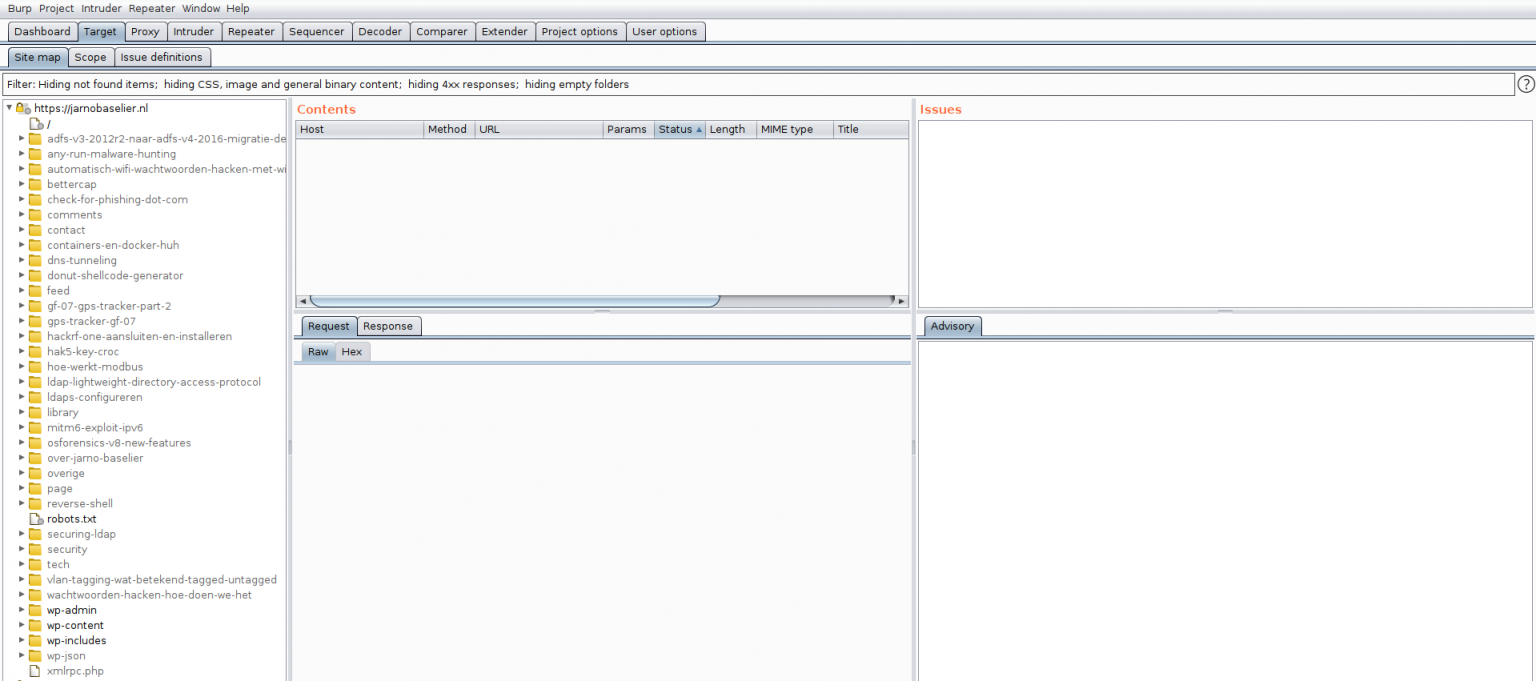The width and height of the screenshot is (1536, 681).
Task: Expand the donut-shellcode-generator folder
Action: [22, 275]
